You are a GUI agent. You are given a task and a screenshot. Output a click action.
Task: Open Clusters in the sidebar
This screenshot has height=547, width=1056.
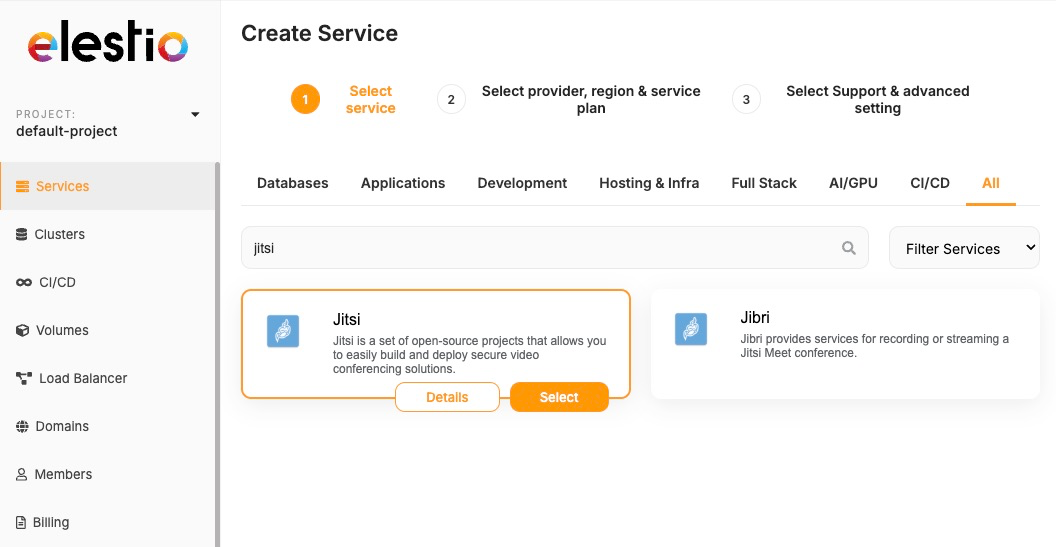tap(107, 234)
